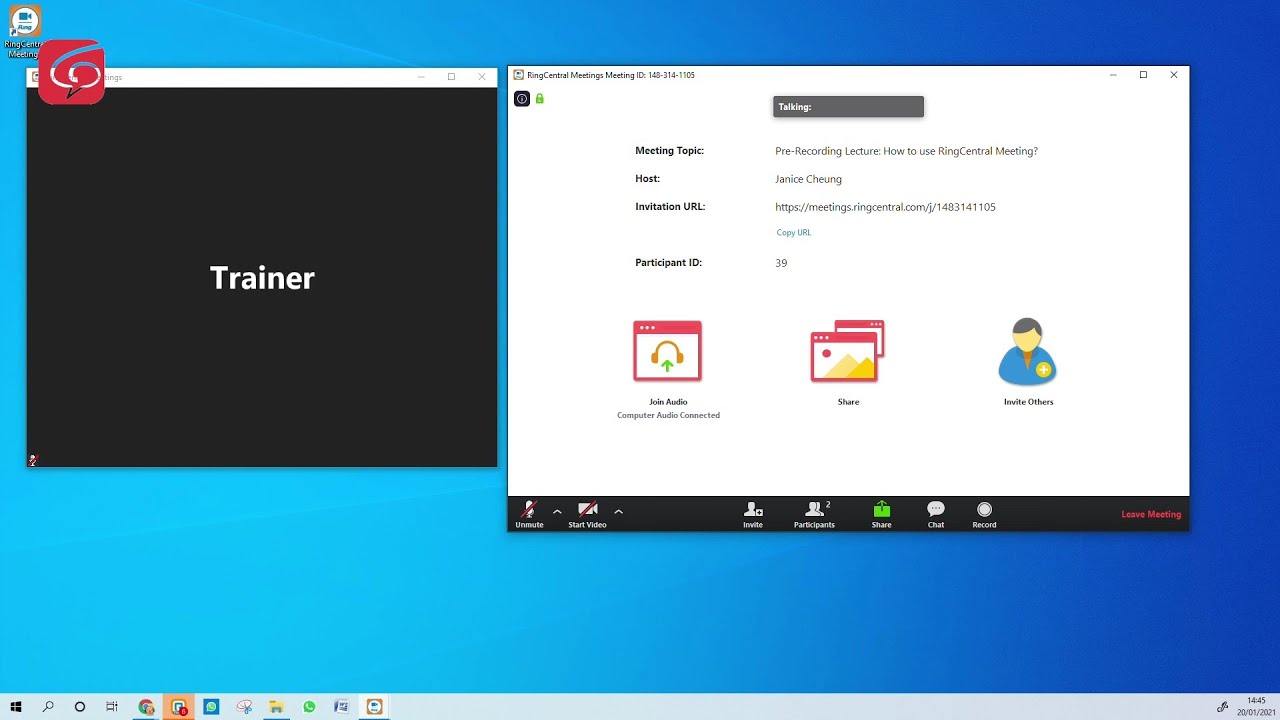
Task: Open the blue WhatsApp-style taskbar app
Action: tap(211, 707)
